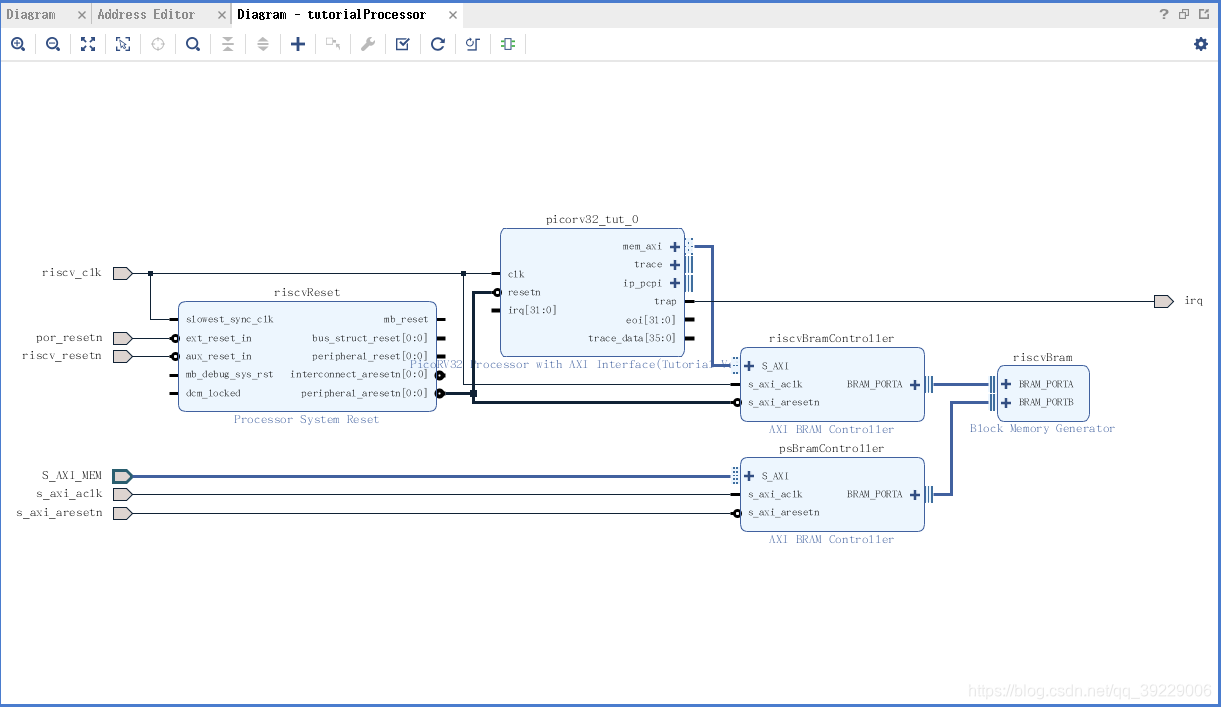The height and width of the screenshot is (709, 1221).
Task: Select the riscv_resetn input port
Action: click(122, 356)
